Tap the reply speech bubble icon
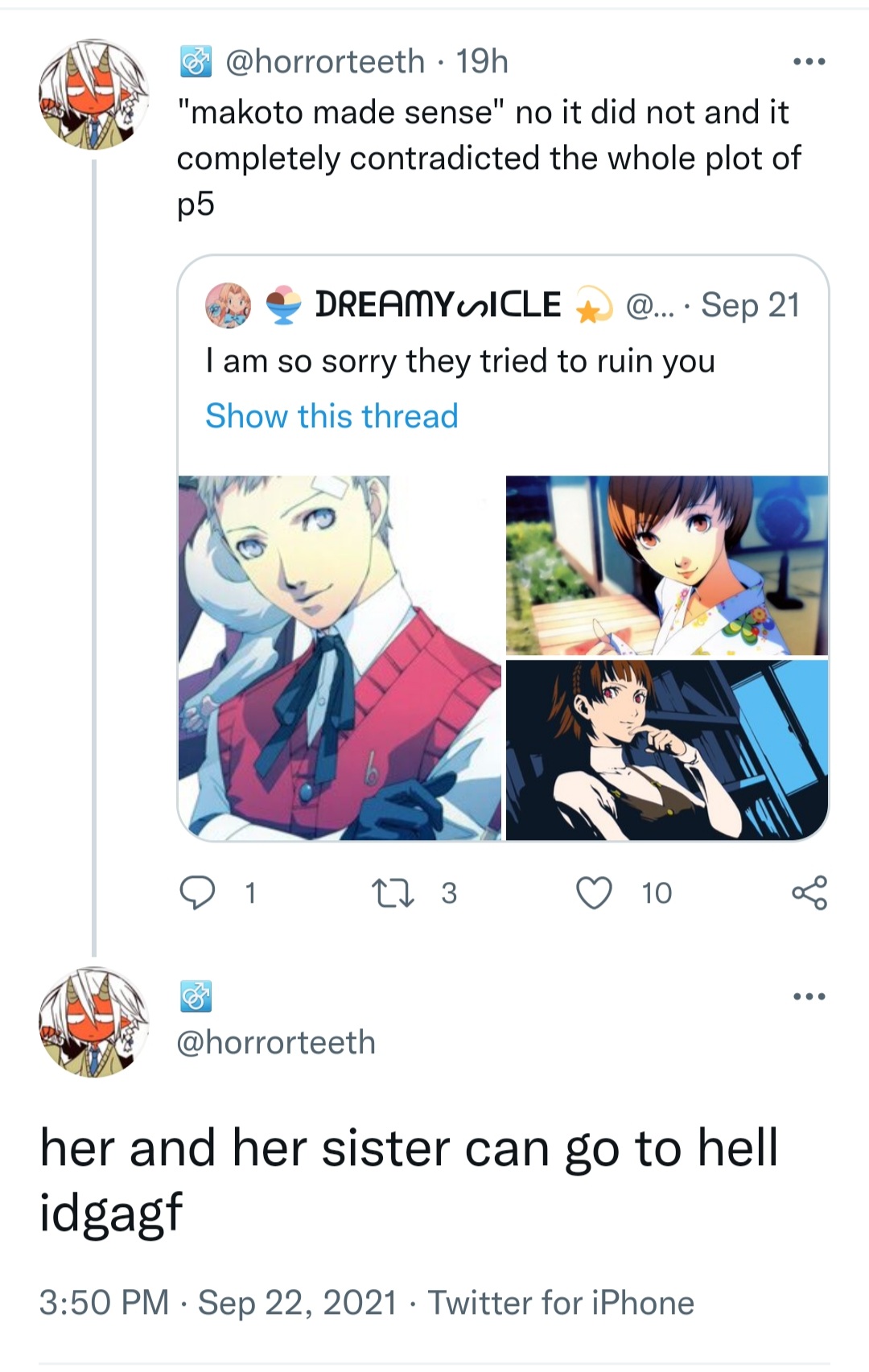This screenshot has width=869, height=1372. pos(196,892)
